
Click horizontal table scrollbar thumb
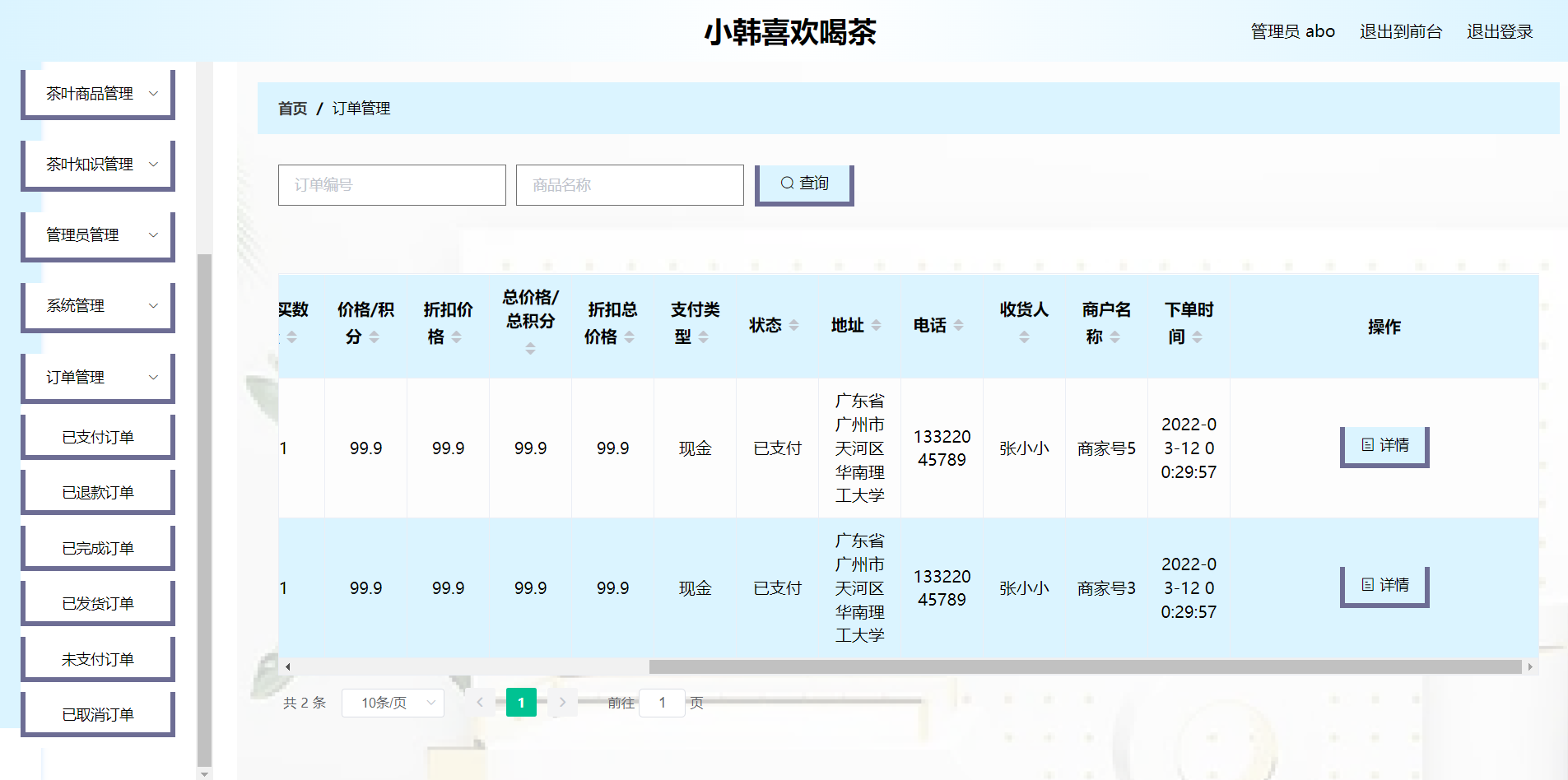click(x=1085, y=666)
